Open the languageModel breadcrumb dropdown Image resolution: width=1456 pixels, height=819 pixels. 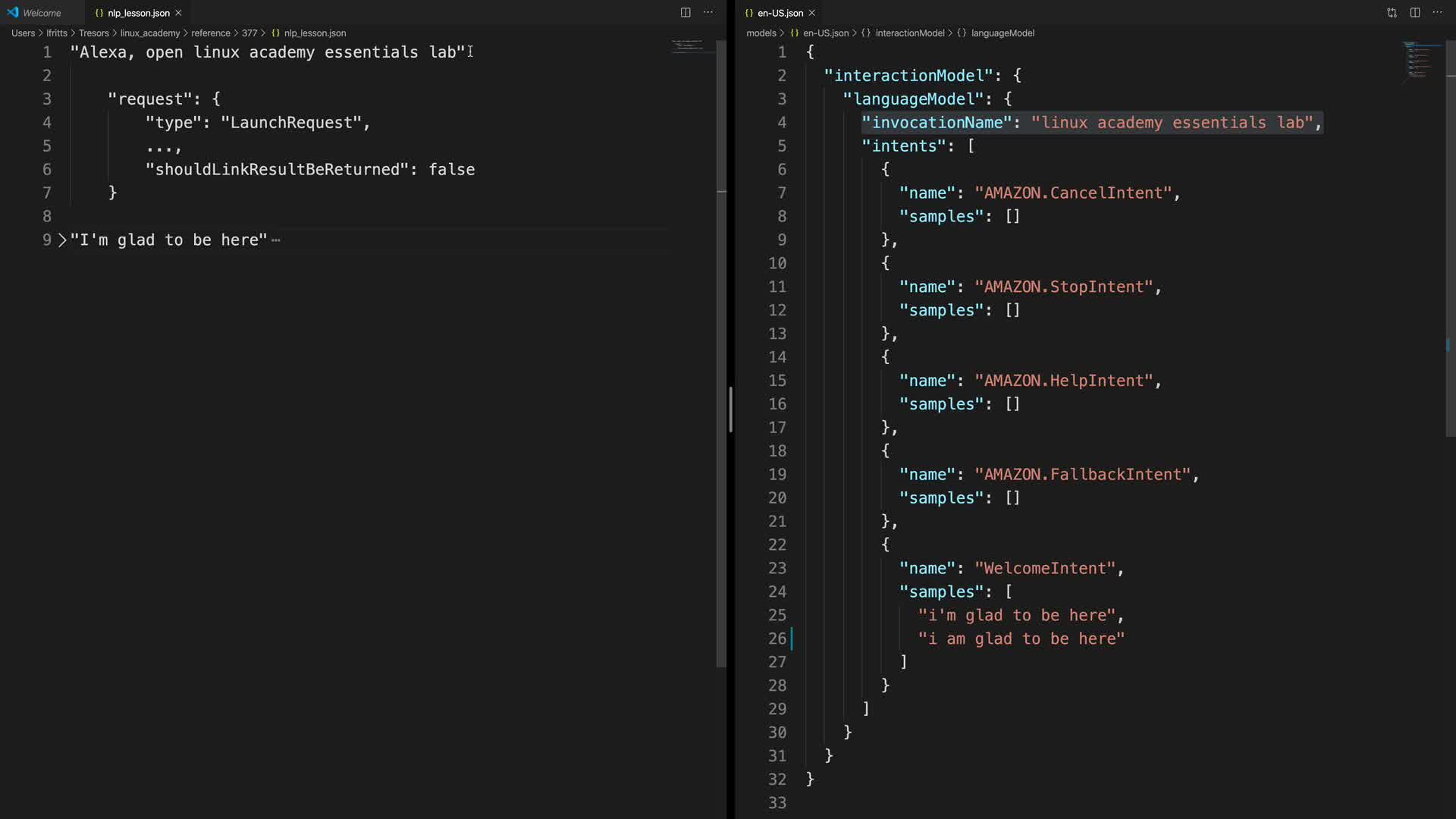(x=1002, y=33)
